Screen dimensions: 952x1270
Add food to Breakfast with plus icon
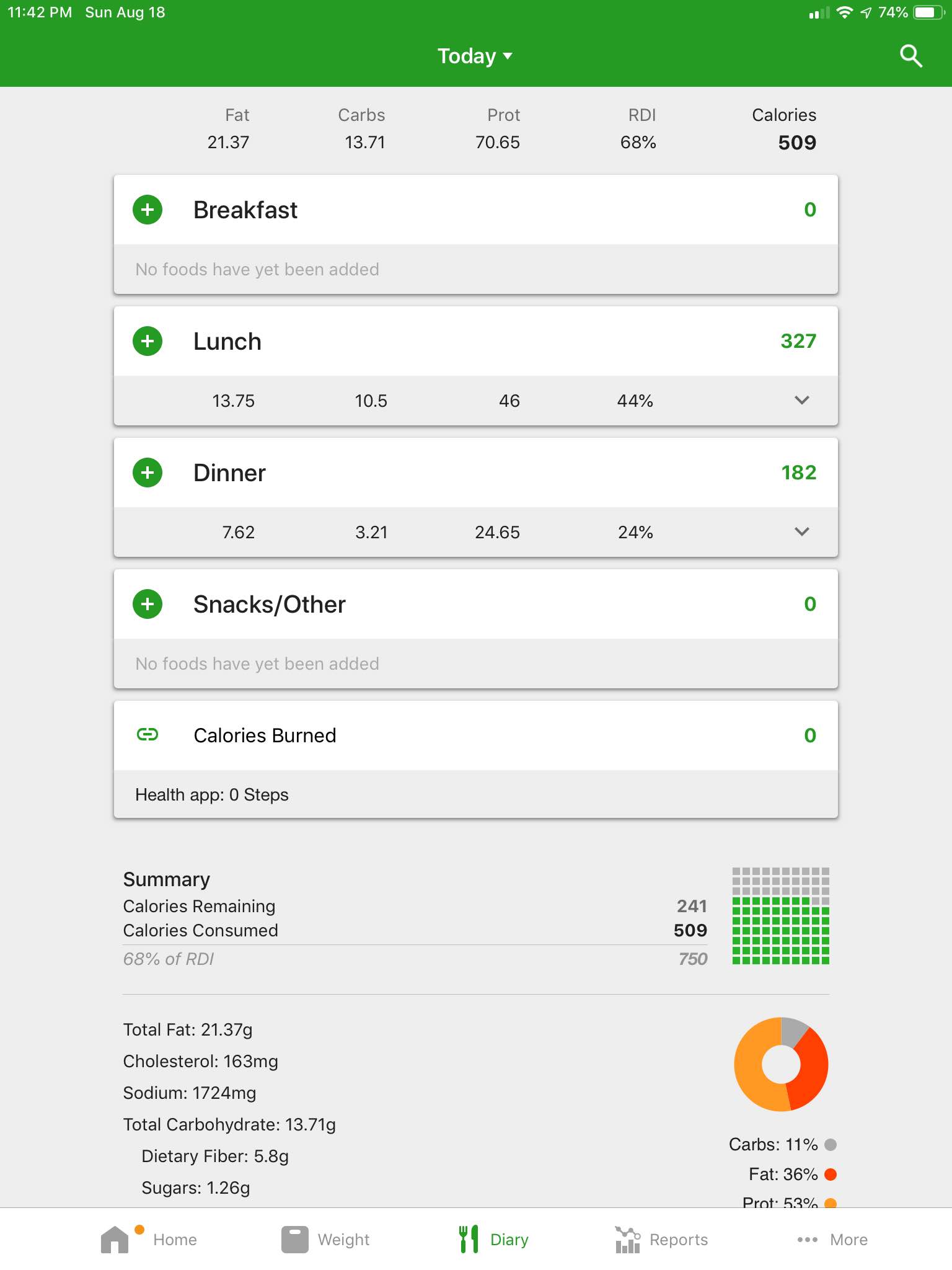point(148,210)
